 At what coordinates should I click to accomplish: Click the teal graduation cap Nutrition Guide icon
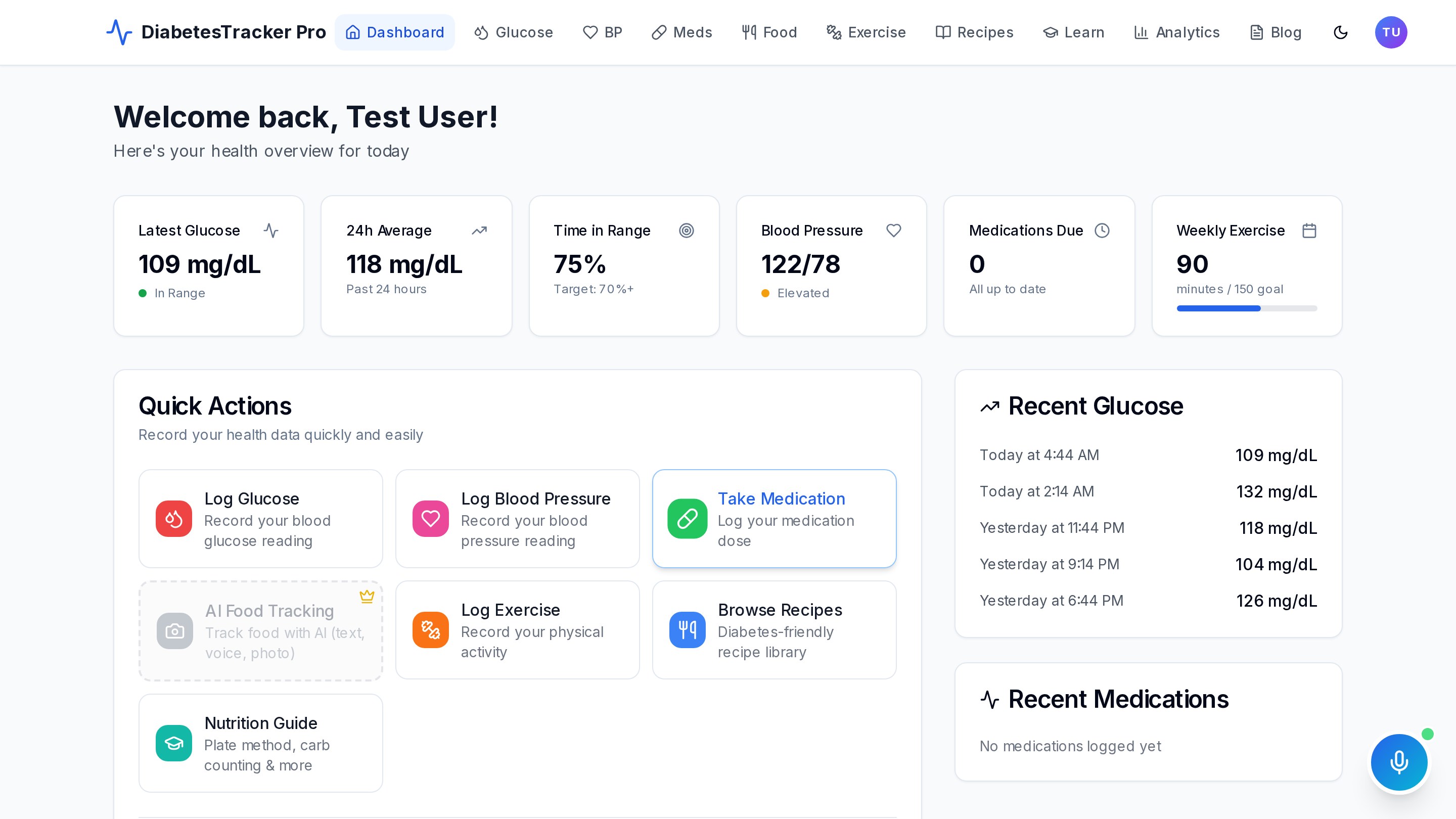[173, 743]
